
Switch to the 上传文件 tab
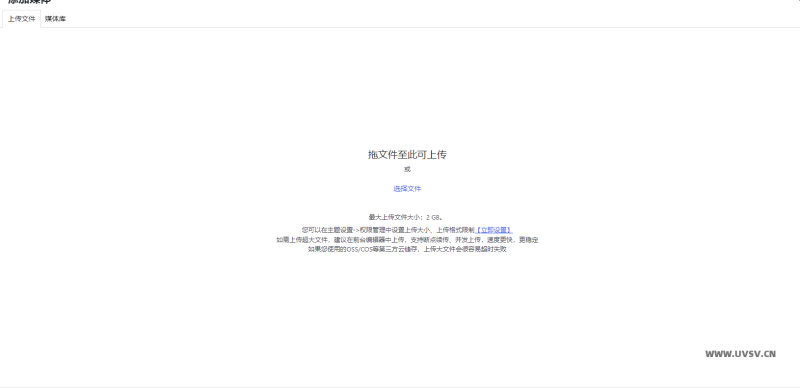[x=21, y=19]
